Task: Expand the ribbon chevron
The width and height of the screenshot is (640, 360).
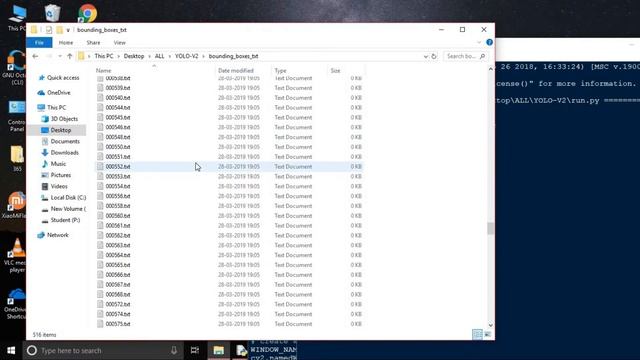Action: coord(479,42)
